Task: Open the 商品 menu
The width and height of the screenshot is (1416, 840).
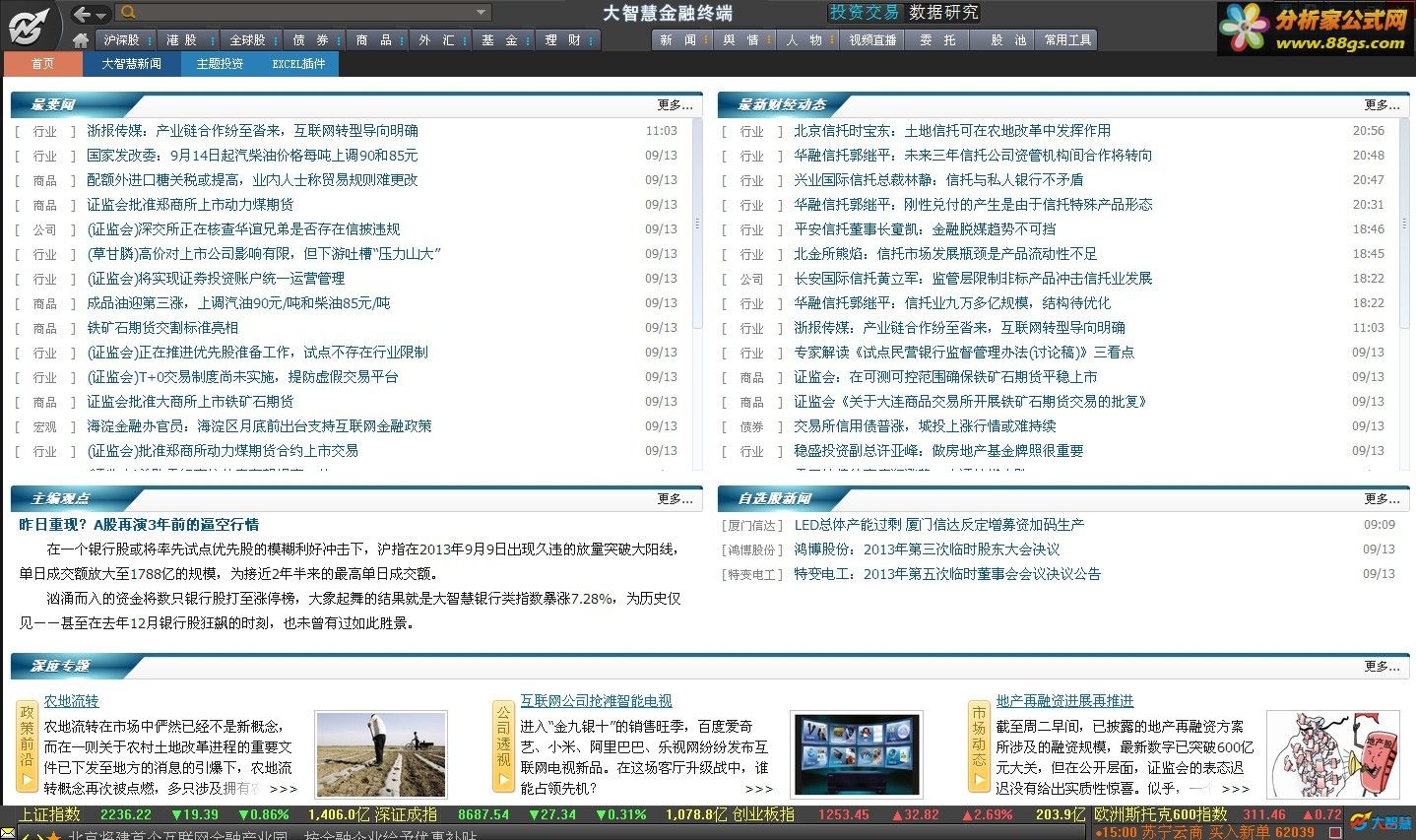Action: [377, 40]
